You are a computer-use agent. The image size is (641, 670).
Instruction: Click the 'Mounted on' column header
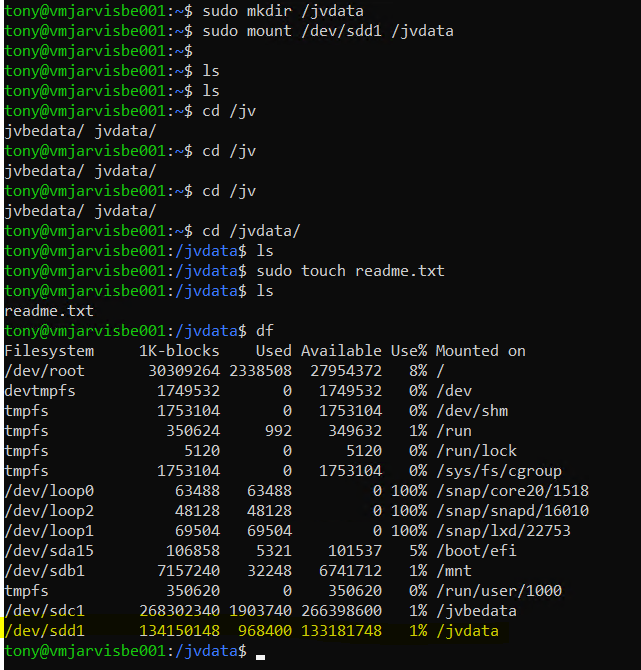(481, 351)
